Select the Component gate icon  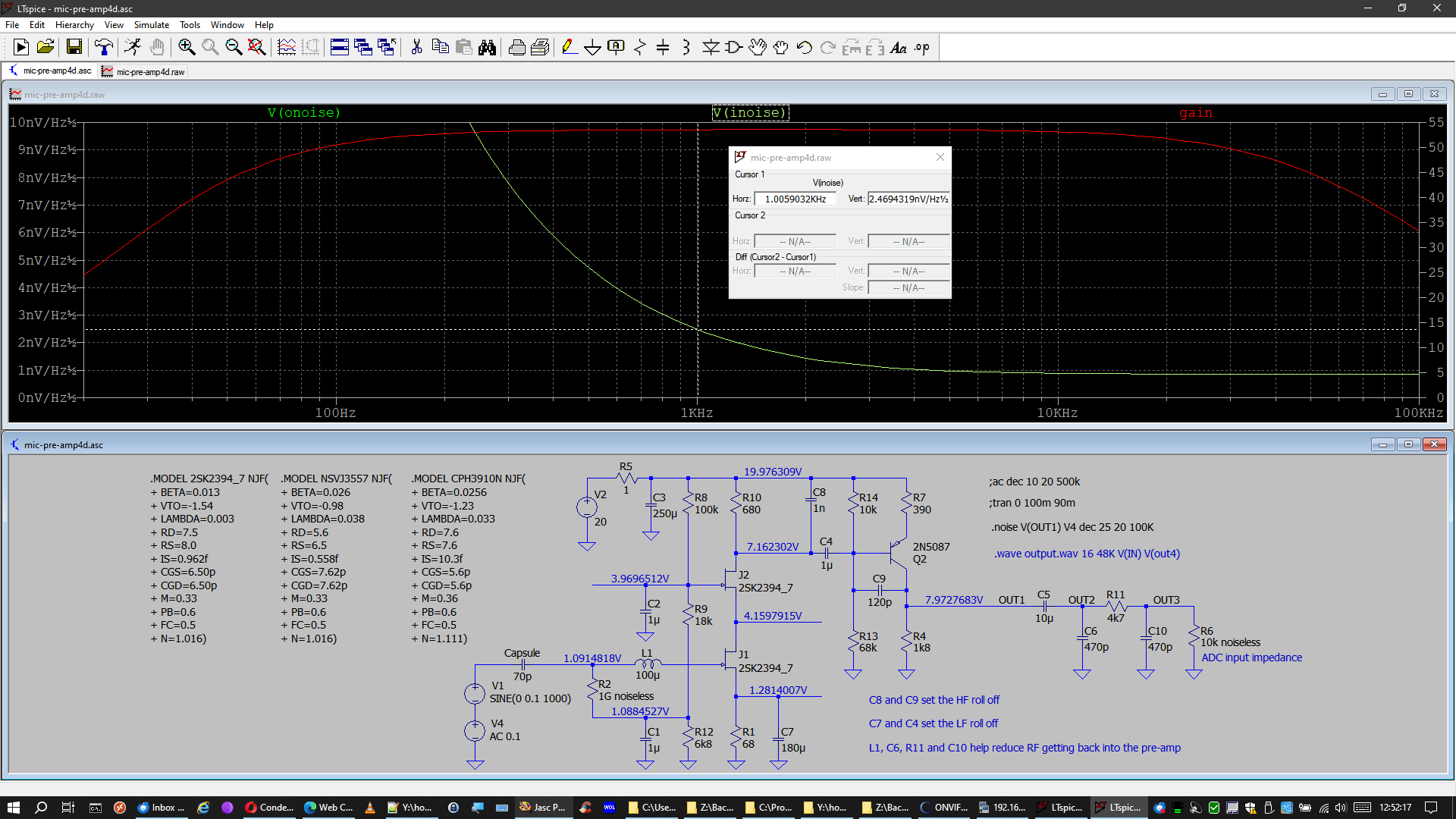pyautogui.click(x=734, y=48)
